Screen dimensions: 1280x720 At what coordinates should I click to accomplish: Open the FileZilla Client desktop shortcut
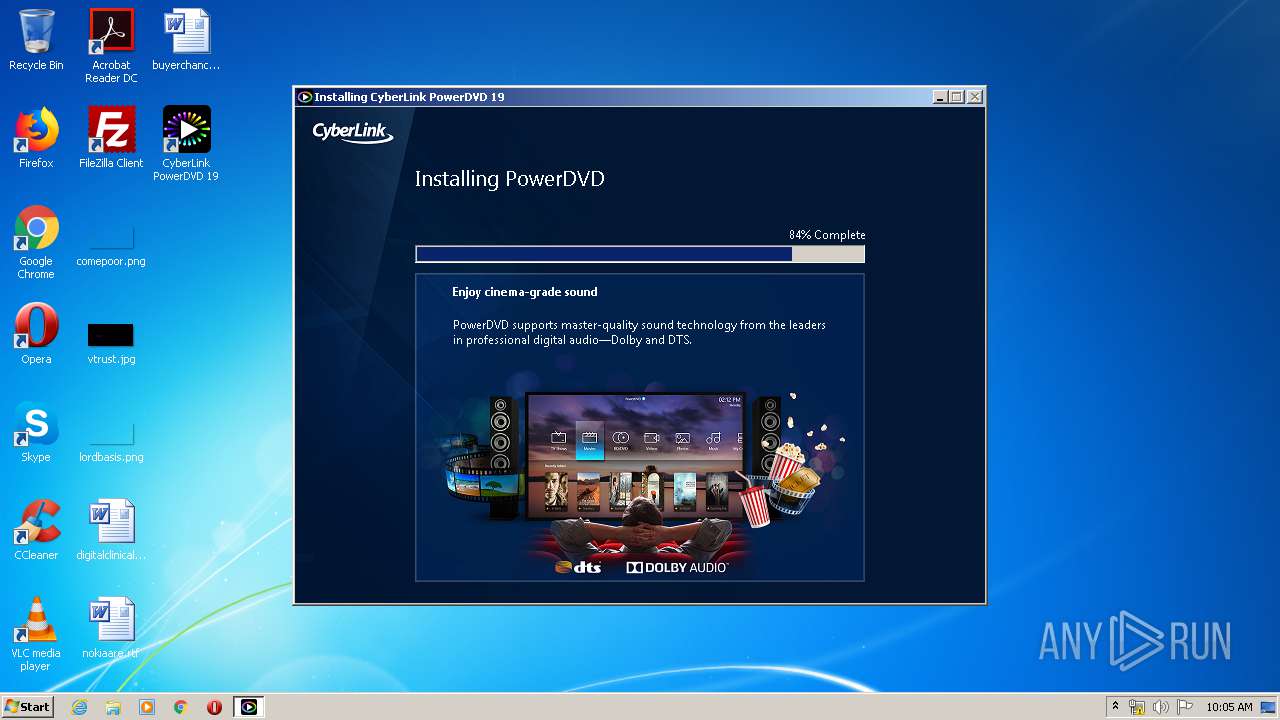(x=111, y=138)
